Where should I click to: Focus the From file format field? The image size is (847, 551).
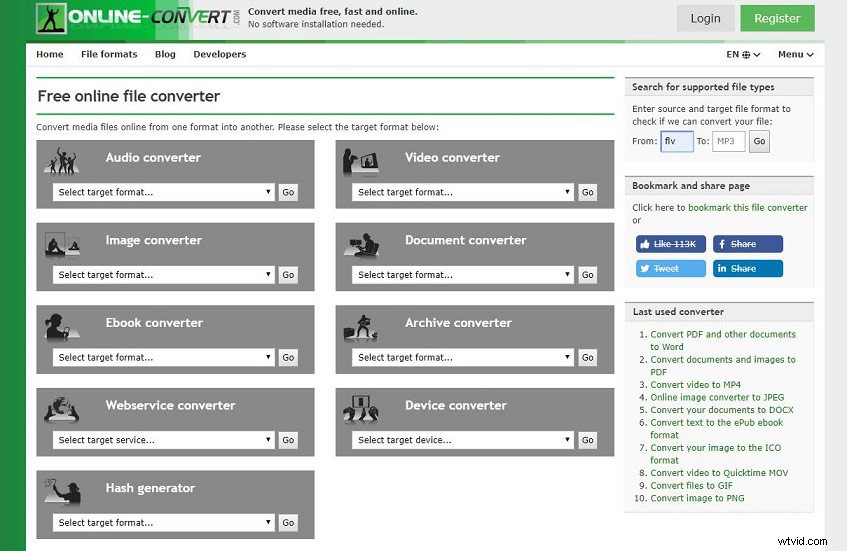click(677, 142)
